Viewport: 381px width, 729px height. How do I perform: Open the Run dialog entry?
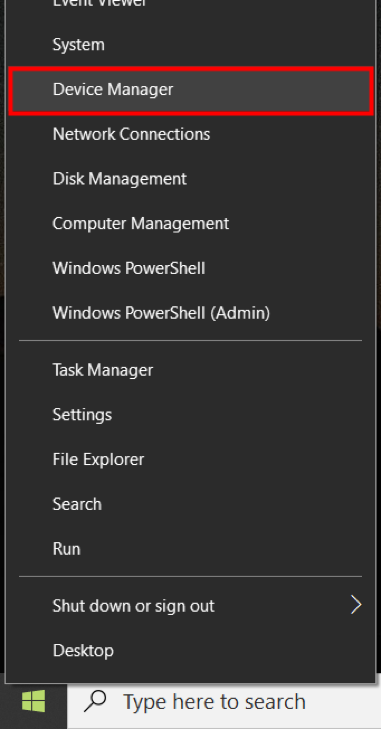191,549
